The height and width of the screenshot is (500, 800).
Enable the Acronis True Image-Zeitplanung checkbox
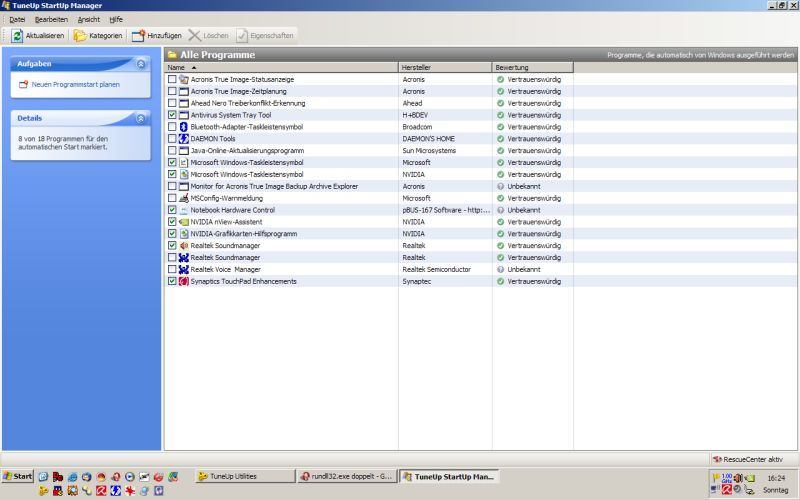point(172,91)
